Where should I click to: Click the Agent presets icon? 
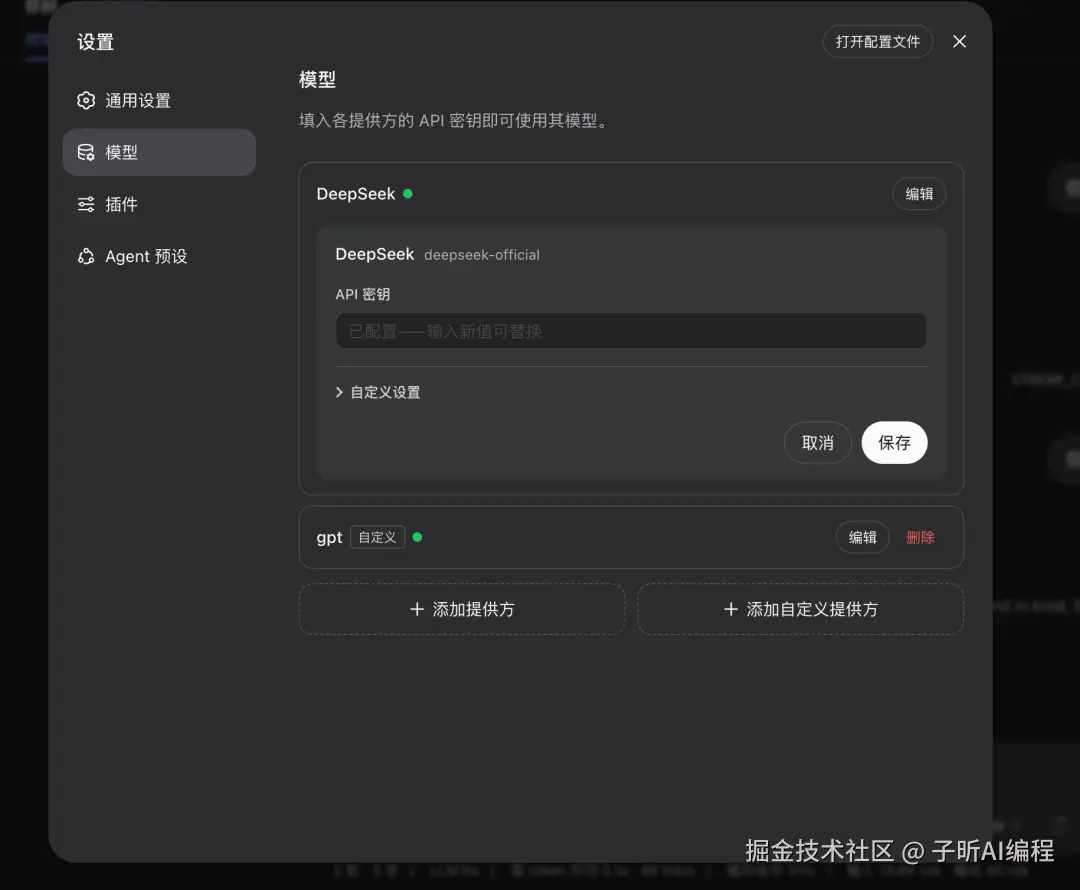pos(86,256)
